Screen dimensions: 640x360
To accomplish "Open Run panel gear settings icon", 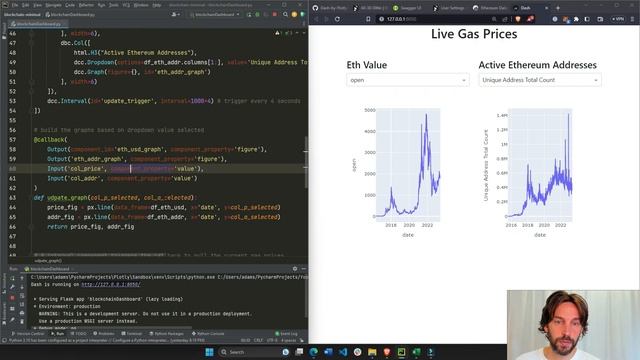I will point(295,269).
